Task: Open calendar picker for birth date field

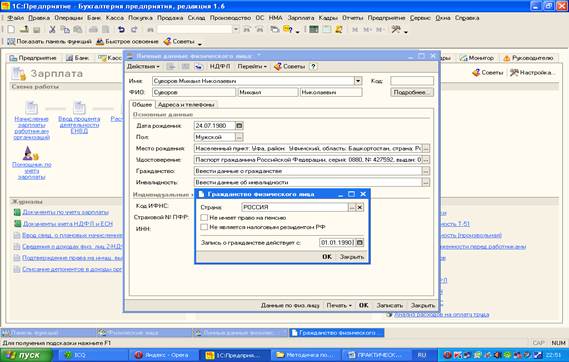Action: (x=239, y=126)
